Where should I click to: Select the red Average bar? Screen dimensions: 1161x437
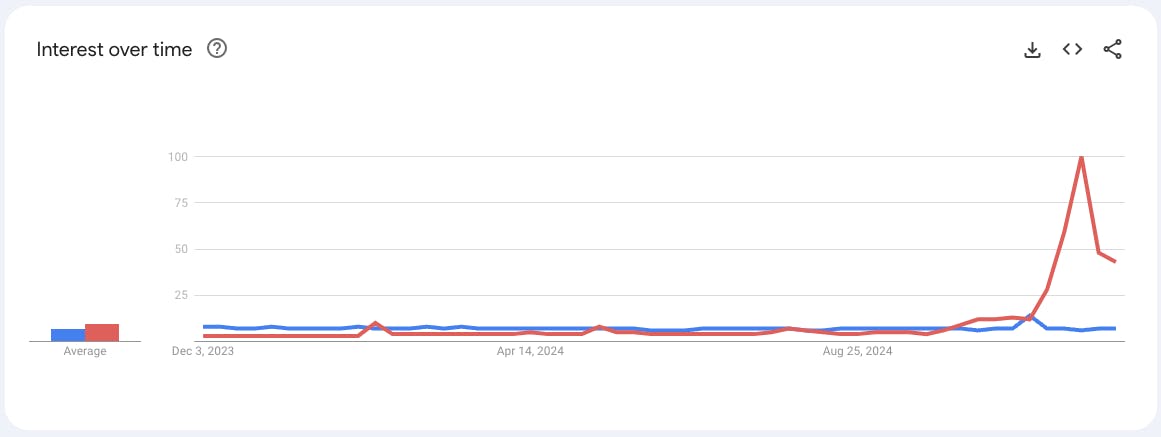(102, 333)
